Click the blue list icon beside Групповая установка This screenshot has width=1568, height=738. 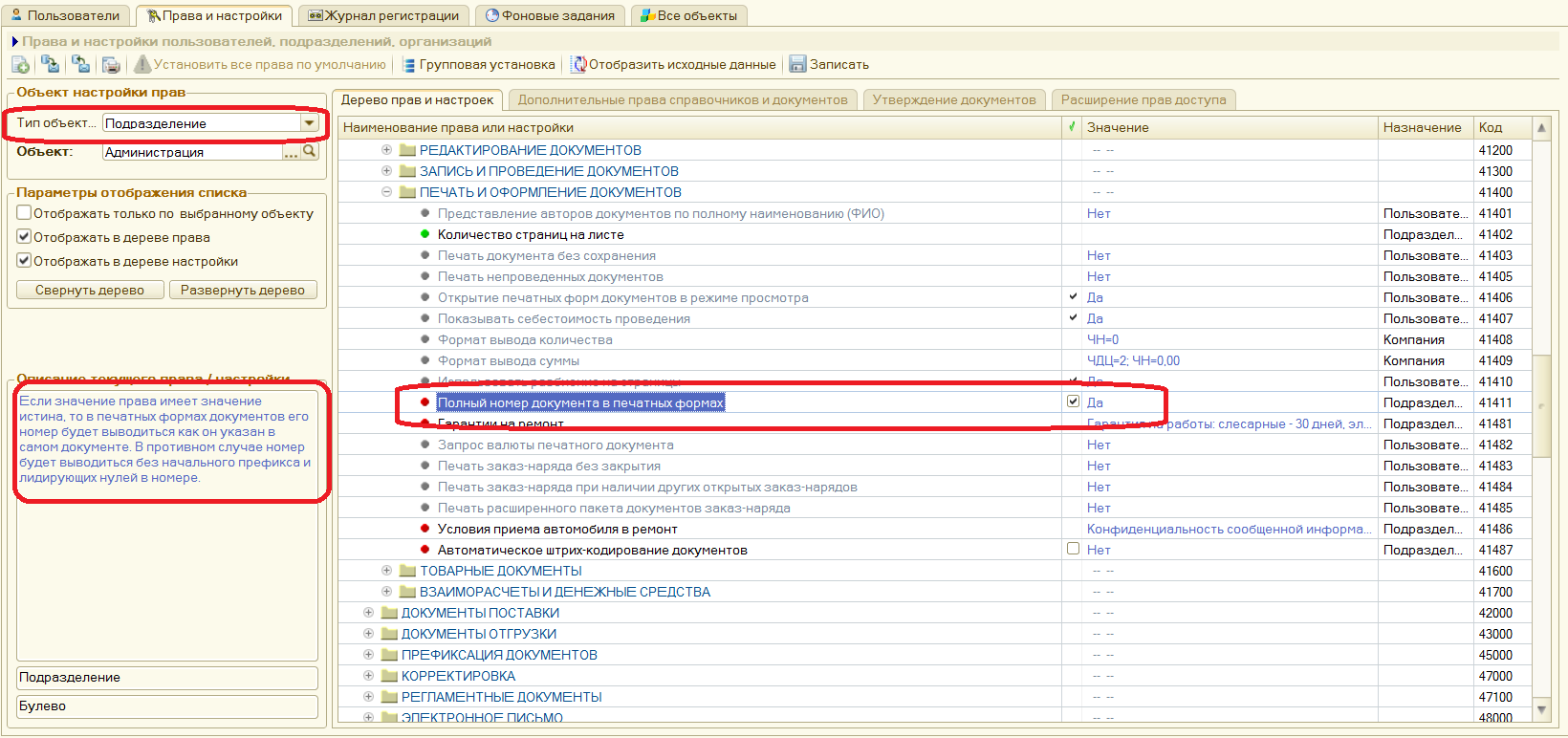coord(409,65)
